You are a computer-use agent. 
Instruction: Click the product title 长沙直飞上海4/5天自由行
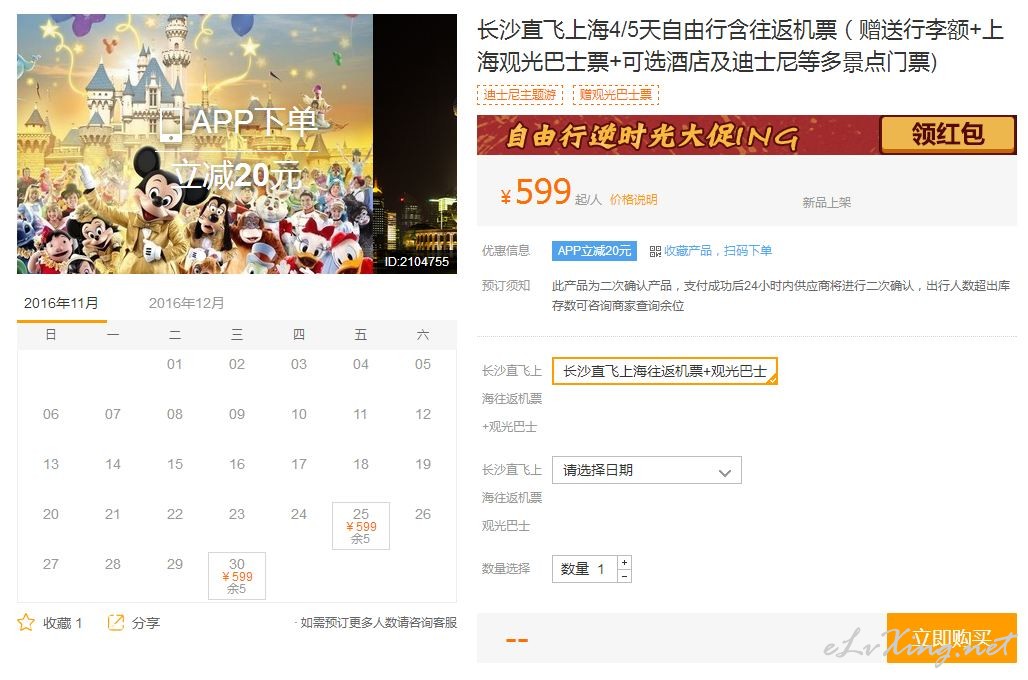coord(740,46)
